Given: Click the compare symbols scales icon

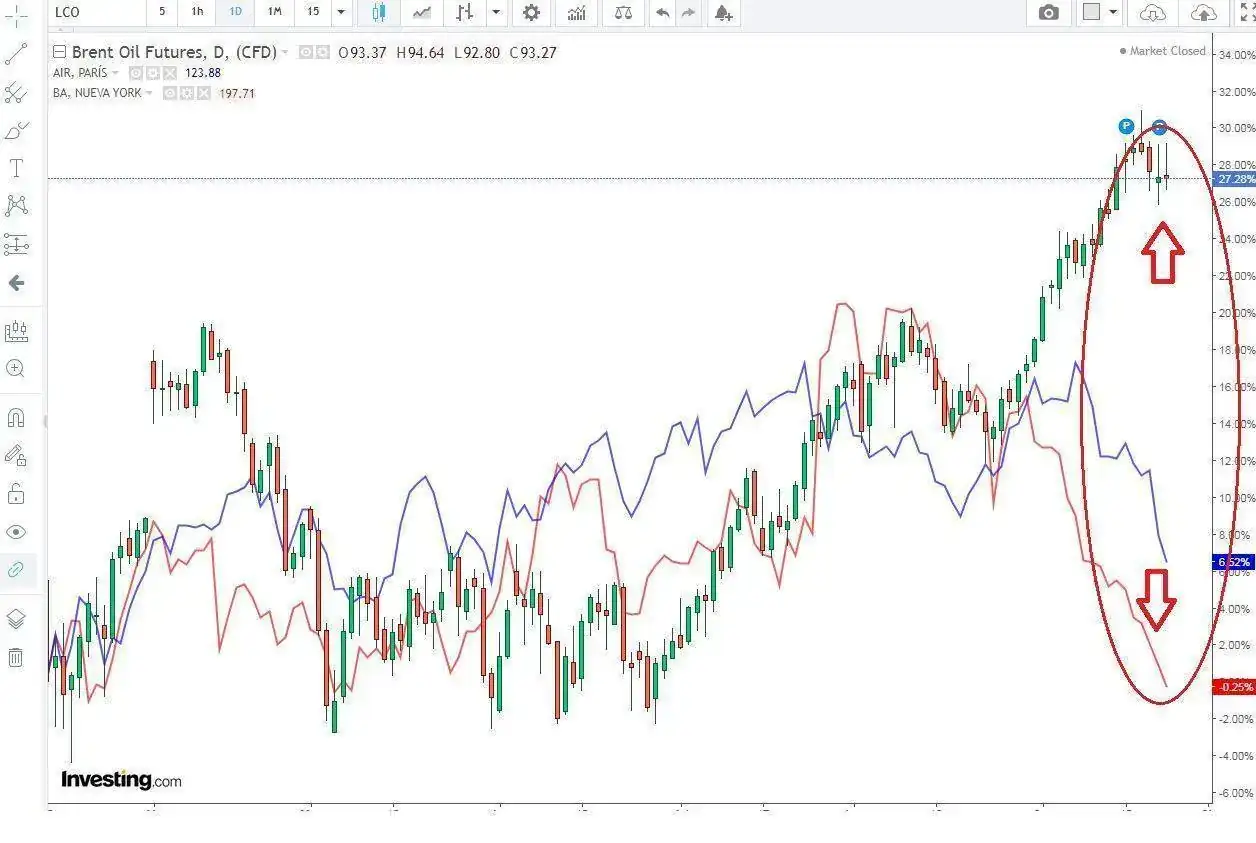Looking at the screenshot, I should tap(624, 12).
